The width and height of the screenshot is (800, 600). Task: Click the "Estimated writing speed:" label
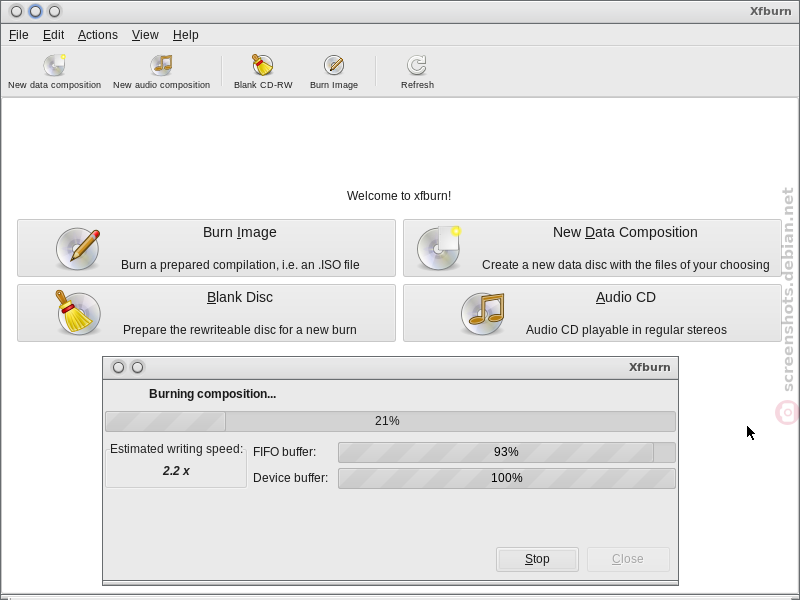pos(177,449)
